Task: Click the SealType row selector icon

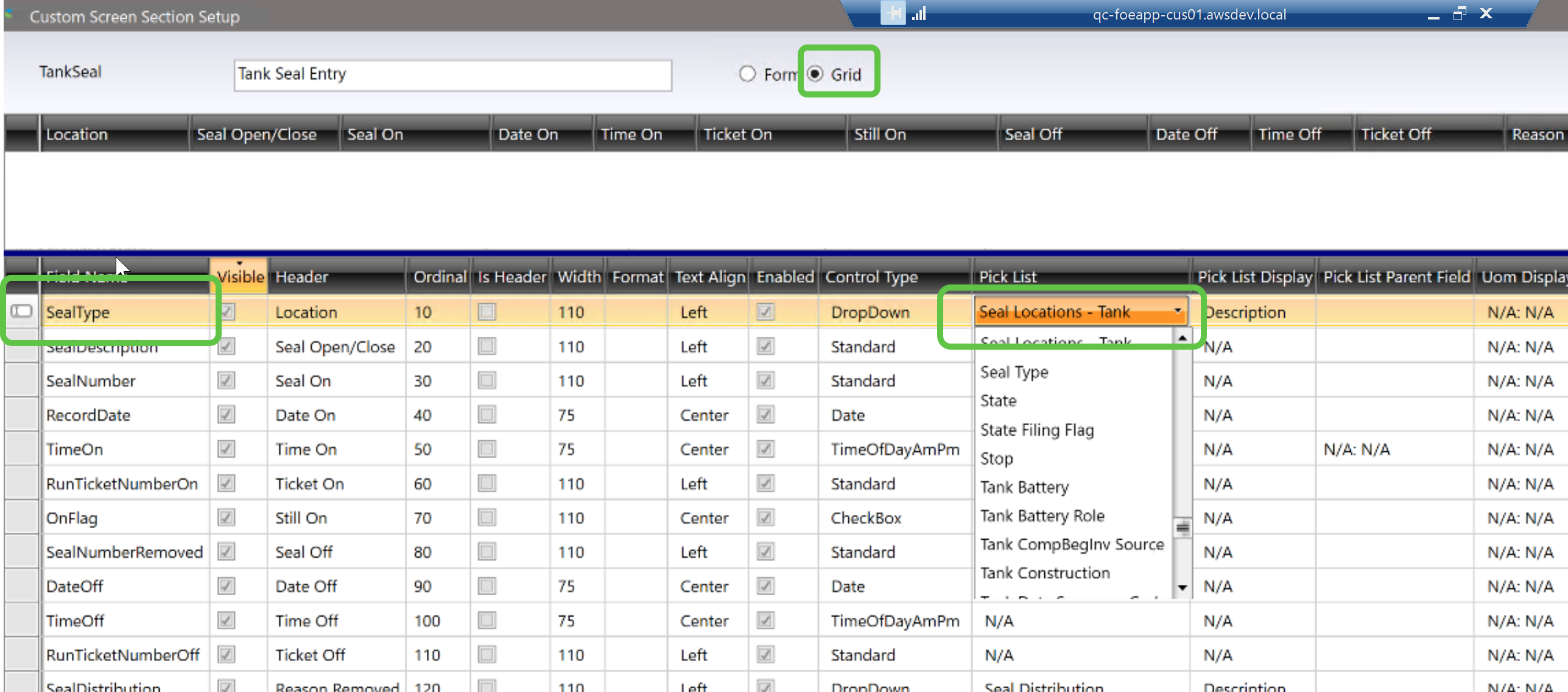Action: point(22,311)
